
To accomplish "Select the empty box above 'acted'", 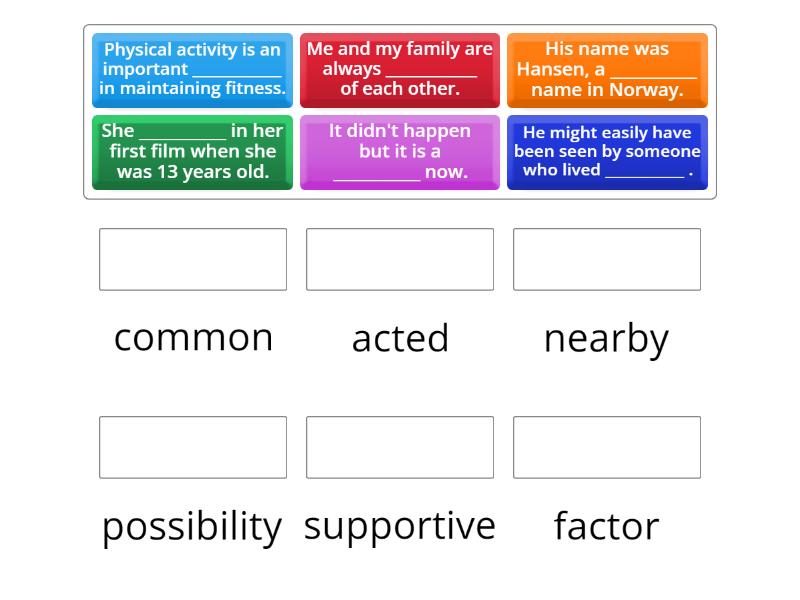I will 400,259.
